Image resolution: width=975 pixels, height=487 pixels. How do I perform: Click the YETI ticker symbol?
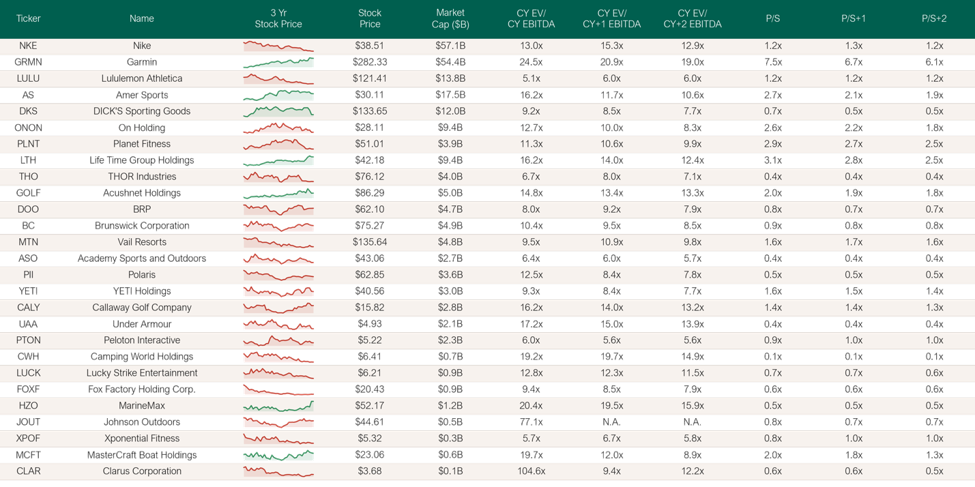point(28,291)
